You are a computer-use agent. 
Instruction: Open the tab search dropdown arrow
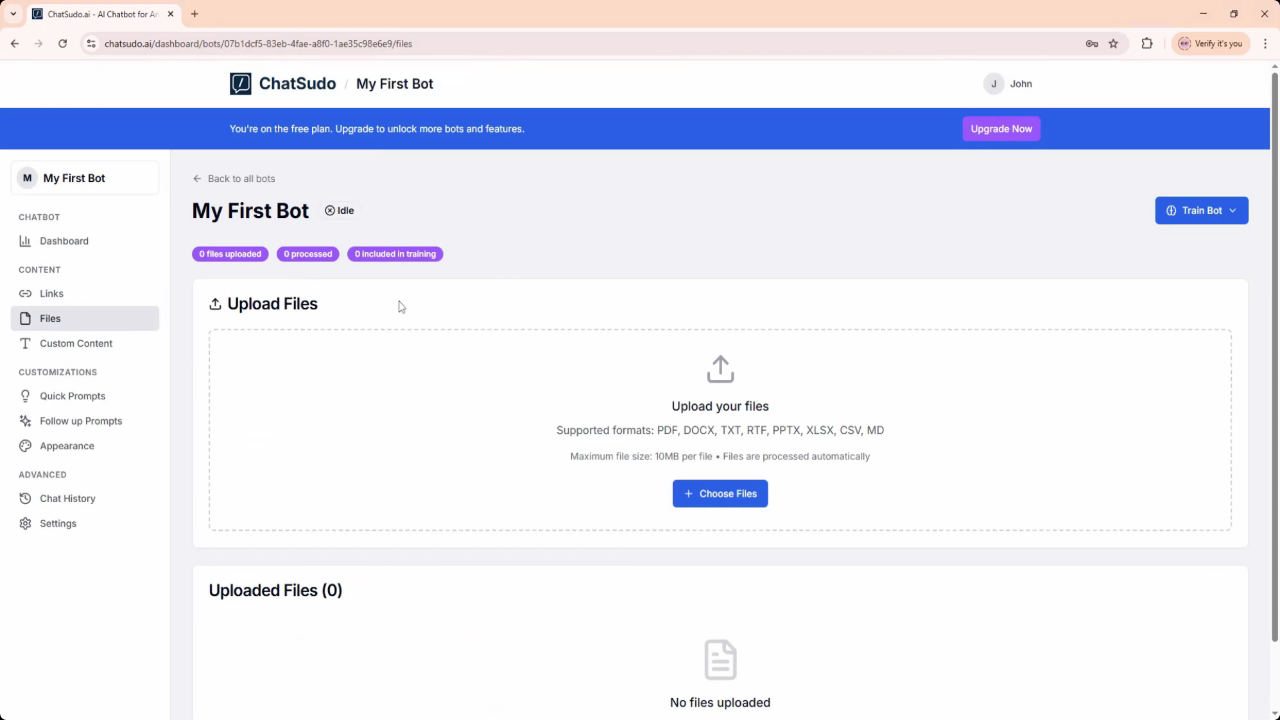click(13, 14)
